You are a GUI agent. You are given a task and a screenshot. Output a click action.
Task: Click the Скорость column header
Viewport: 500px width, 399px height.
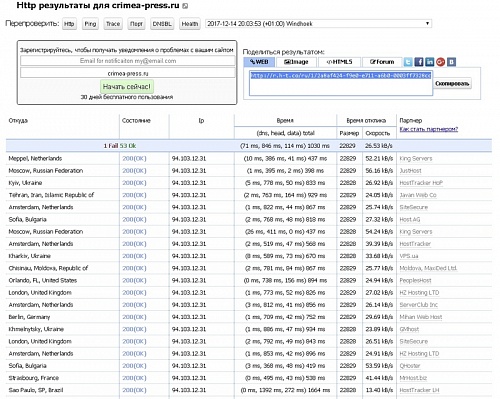coord(378,133)
